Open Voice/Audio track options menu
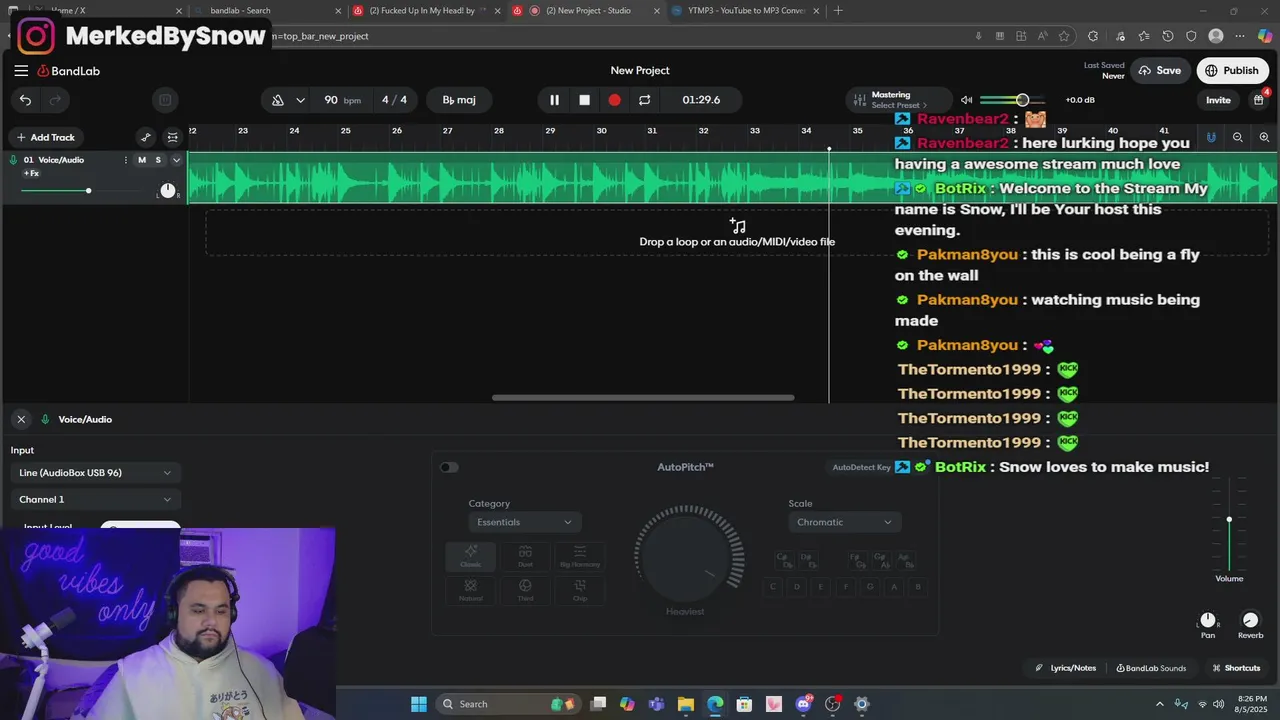 click(x=126, y=160)
